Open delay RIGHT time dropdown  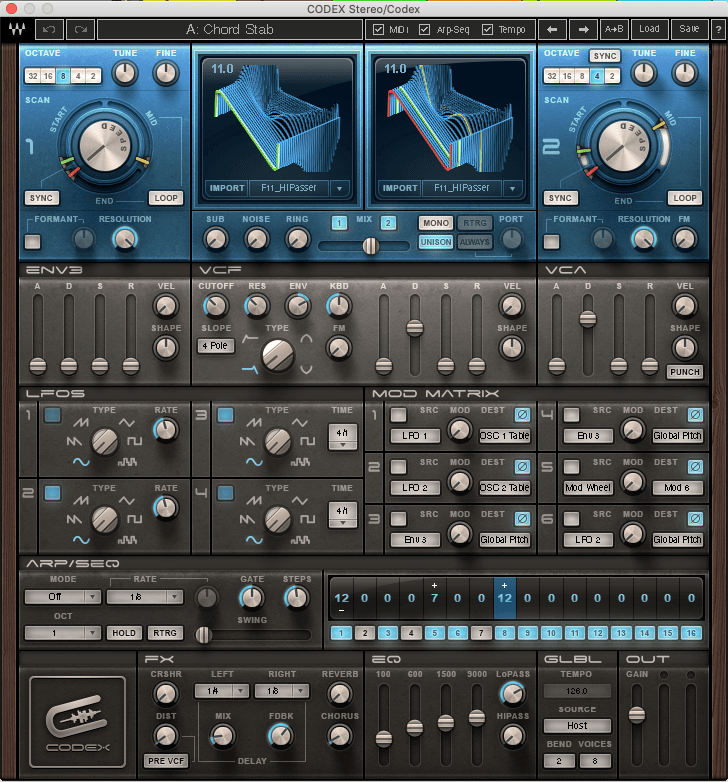(282, 691)
